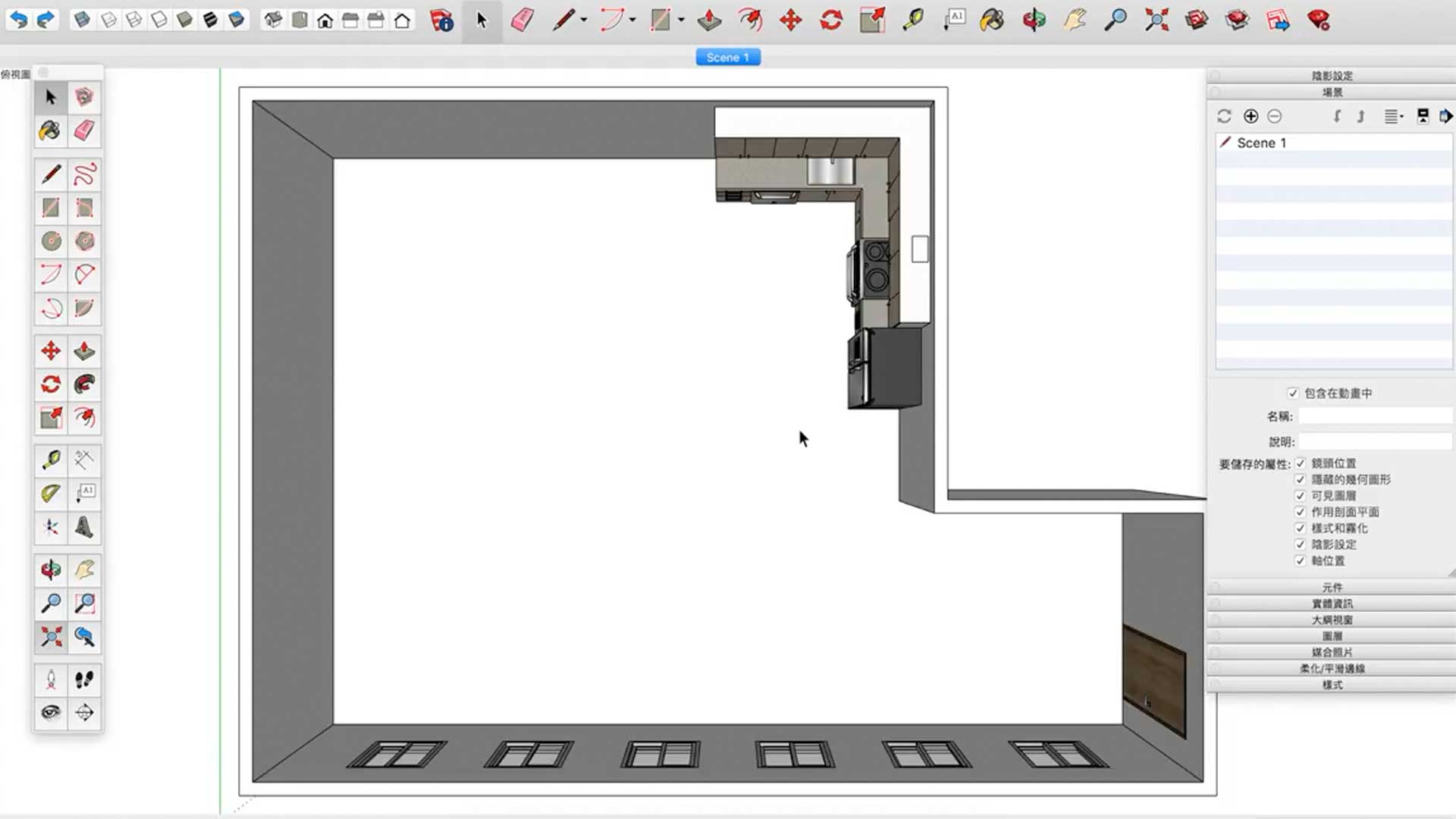
Task: Select the Eraser tool in left palette
Action: pos(84,130)
